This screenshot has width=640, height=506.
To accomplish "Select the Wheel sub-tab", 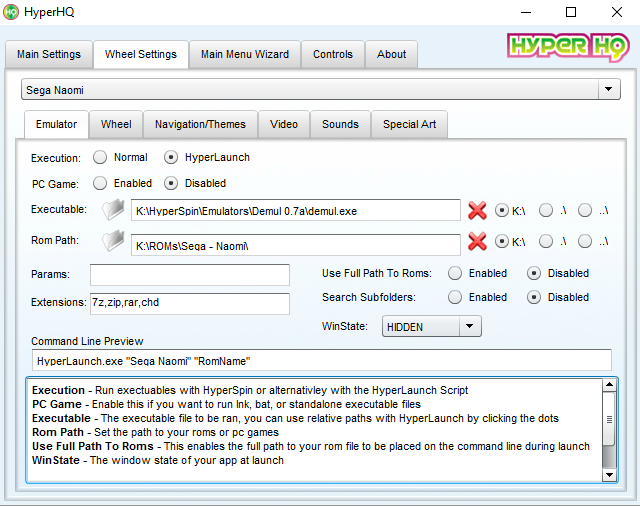I will (116, 124).
